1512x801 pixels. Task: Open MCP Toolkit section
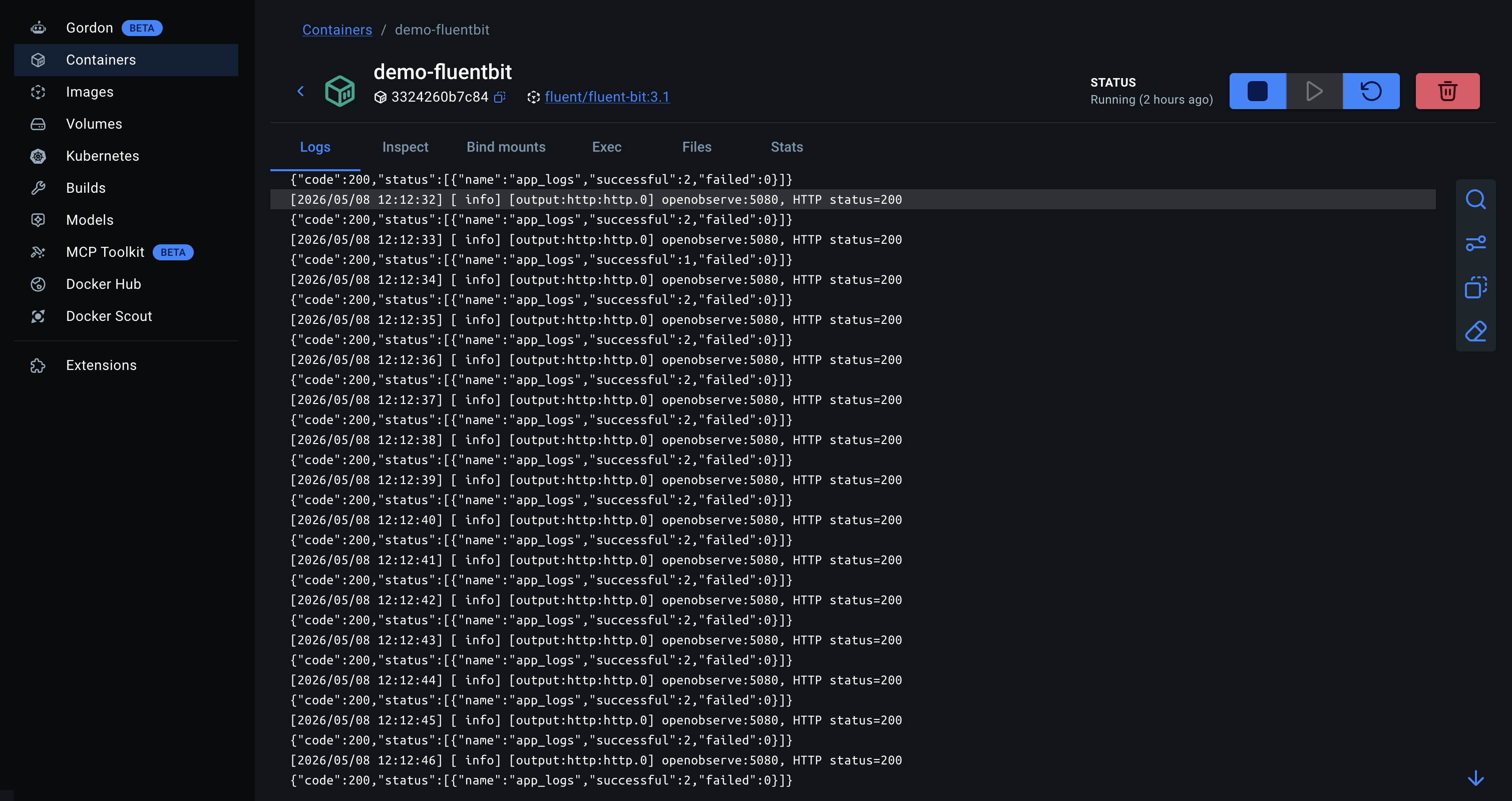click(126, 252)
